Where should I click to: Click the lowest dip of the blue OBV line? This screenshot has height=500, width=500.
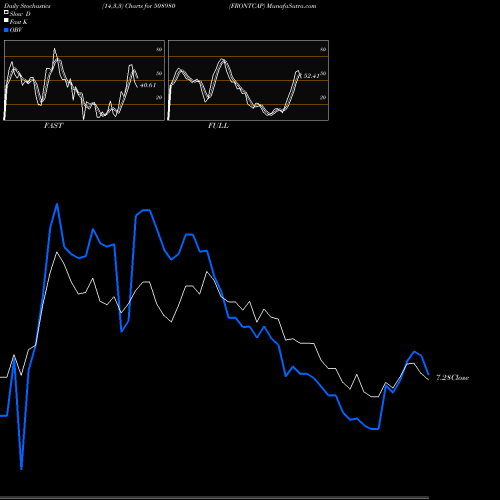pyautogui.click(x=21, y=469)
